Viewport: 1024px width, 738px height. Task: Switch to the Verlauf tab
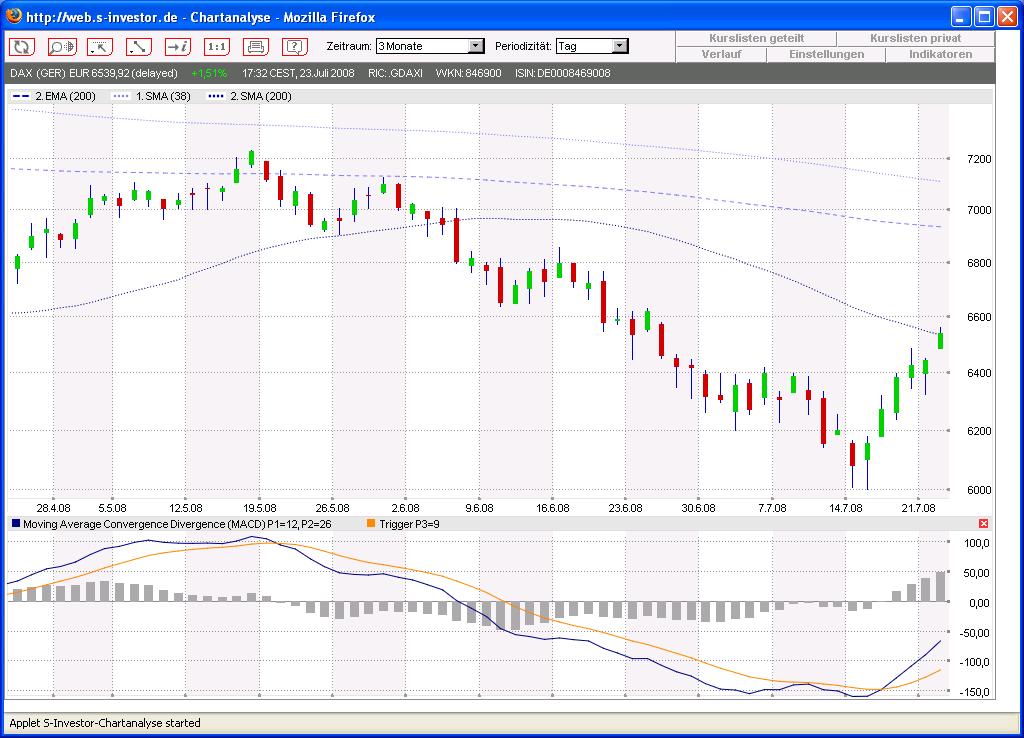(721, 54)
